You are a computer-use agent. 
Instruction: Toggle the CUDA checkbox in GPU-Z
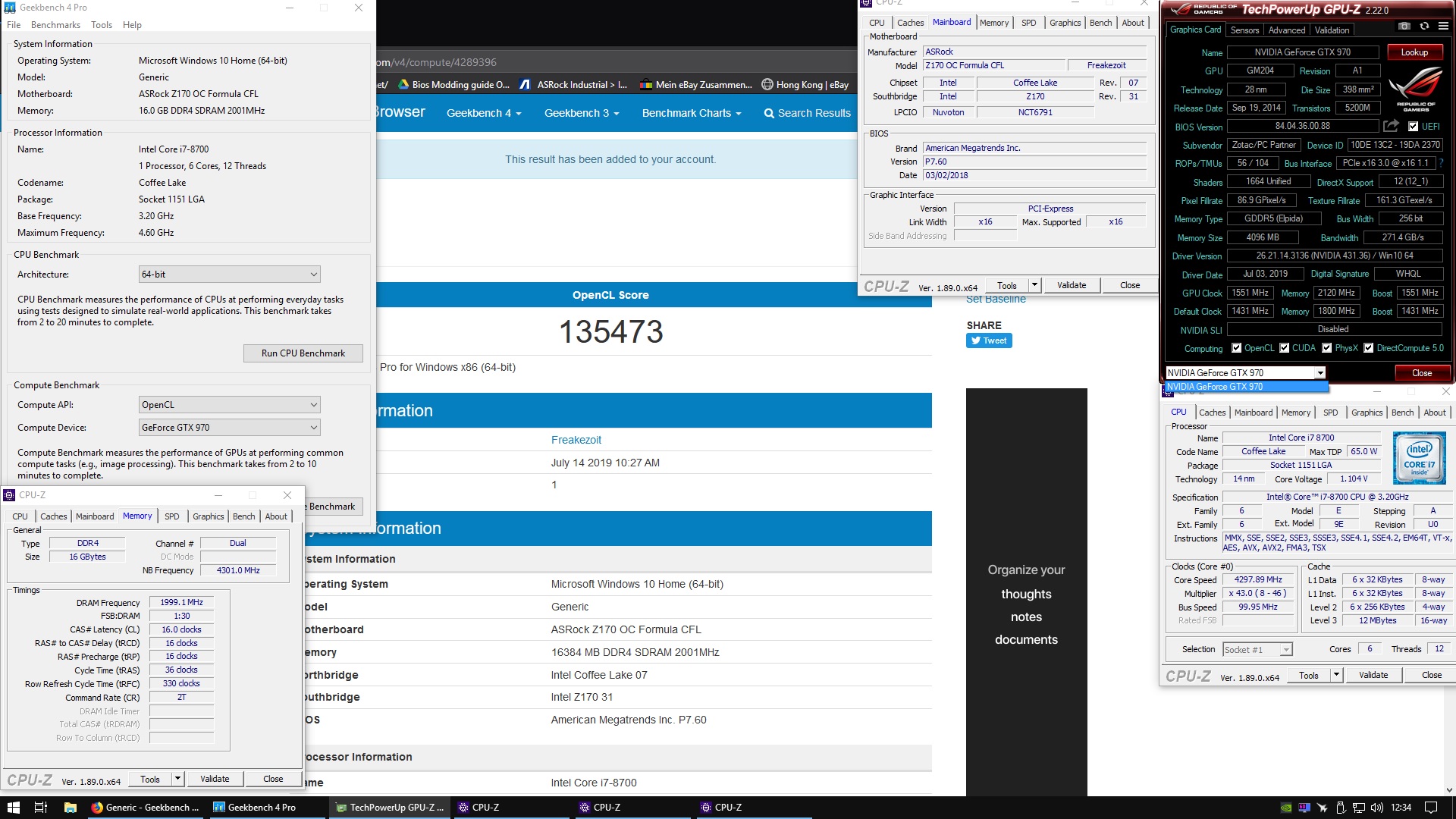(x=1284, y=348)
